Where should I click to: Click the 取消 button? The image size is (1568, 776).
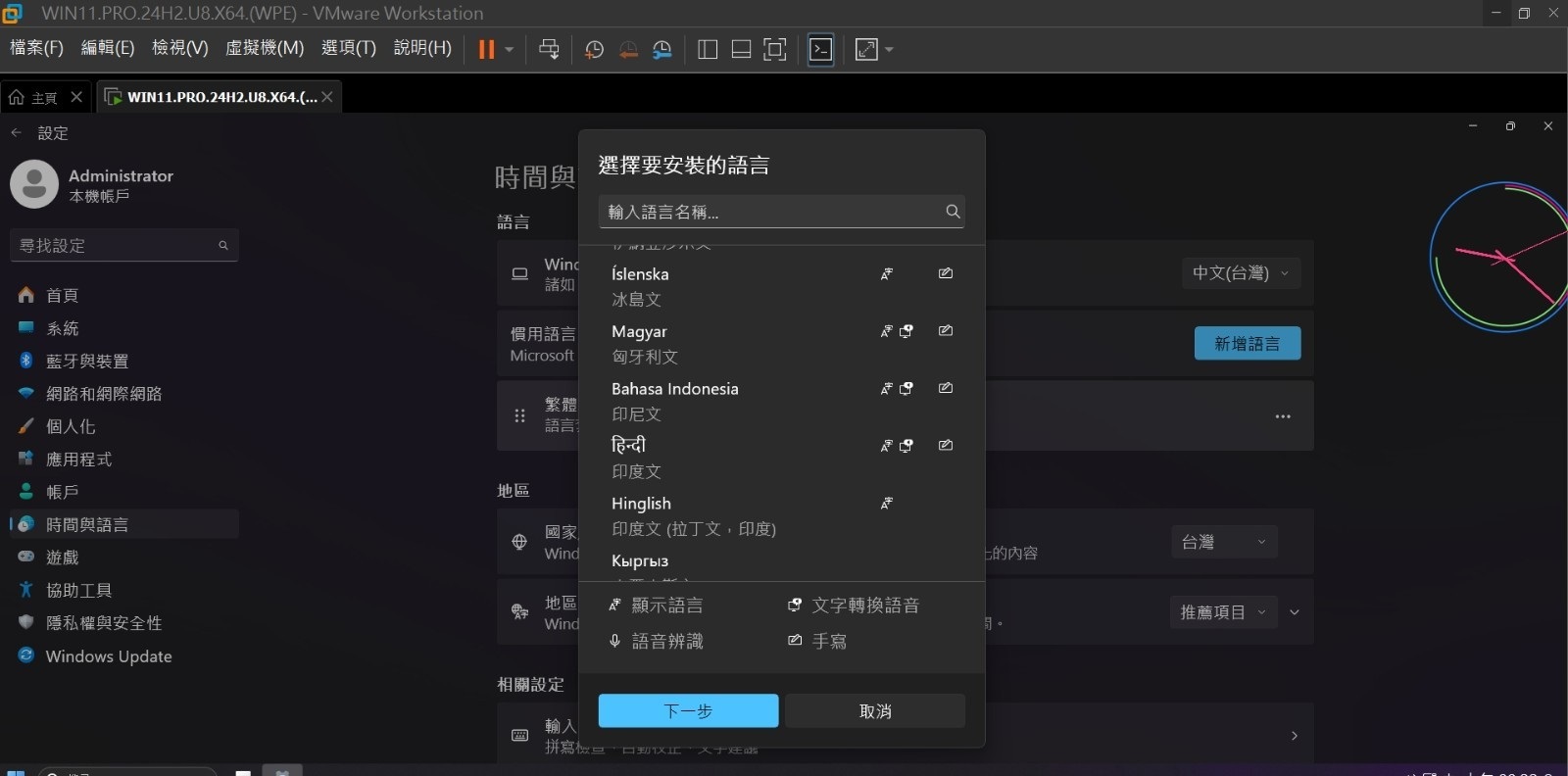[x=875, y=710]
